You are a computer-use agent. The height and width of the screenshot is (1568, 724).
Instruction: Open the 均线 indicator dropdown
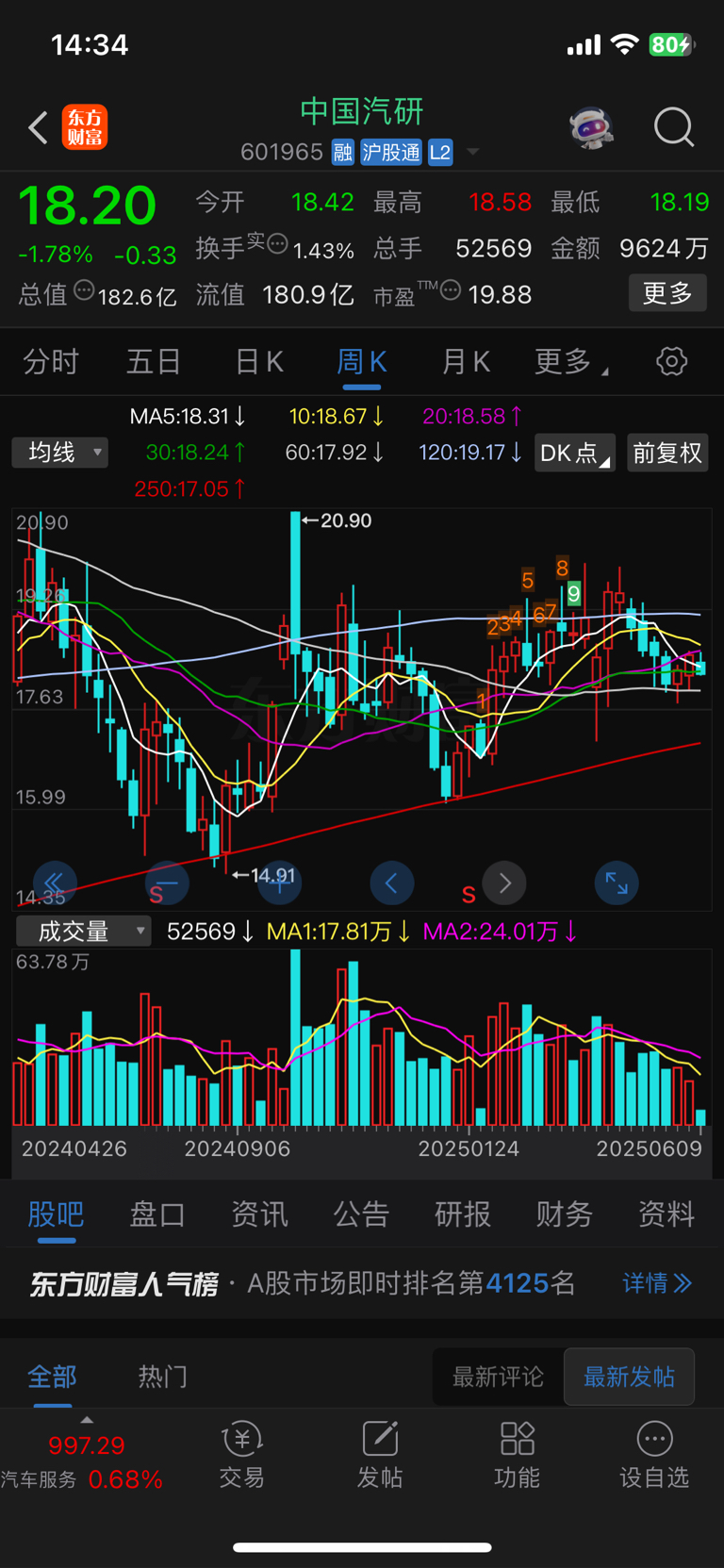[60, 453]
